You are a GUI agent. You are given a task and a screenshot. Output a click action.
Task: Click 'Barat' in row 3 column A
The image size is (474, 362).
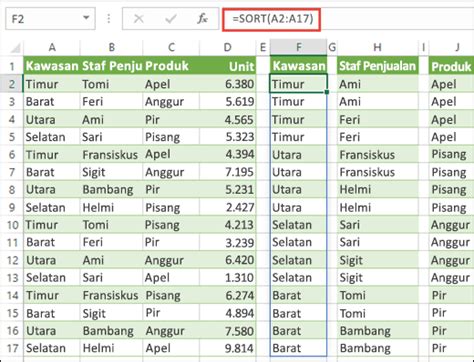pyautogui.click(x=52, y=102)
